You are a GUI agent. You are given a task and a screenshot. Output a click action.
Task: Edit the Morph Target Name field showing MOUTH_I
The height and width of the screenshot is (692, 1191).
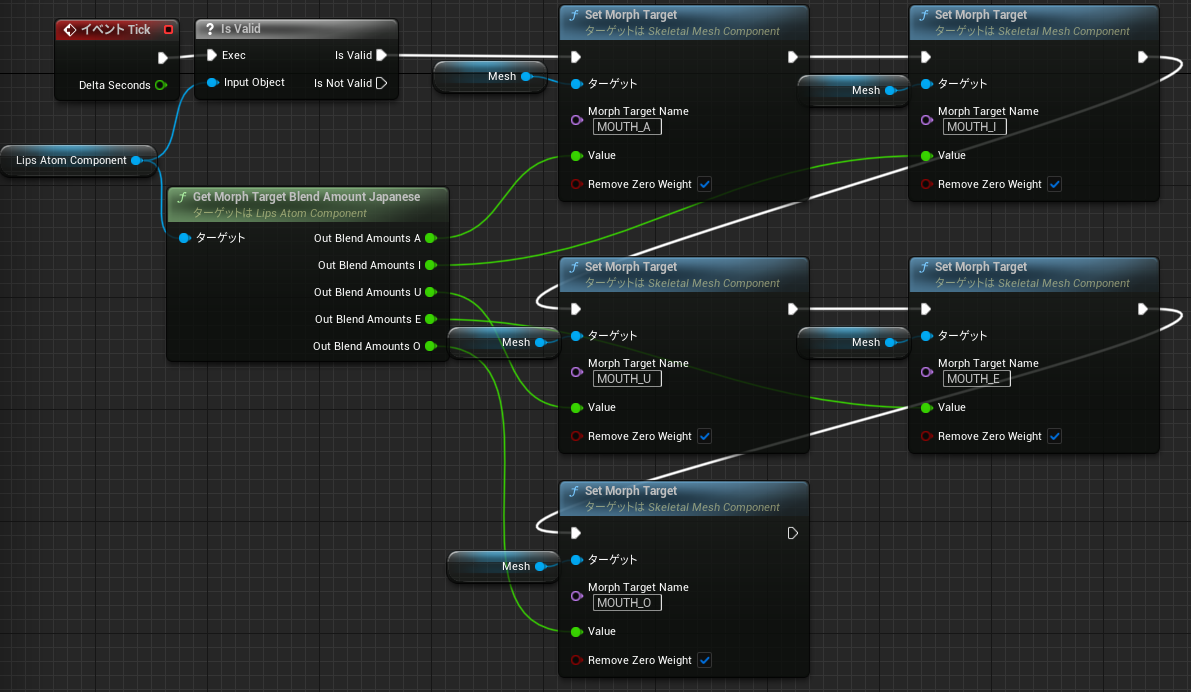974,127
